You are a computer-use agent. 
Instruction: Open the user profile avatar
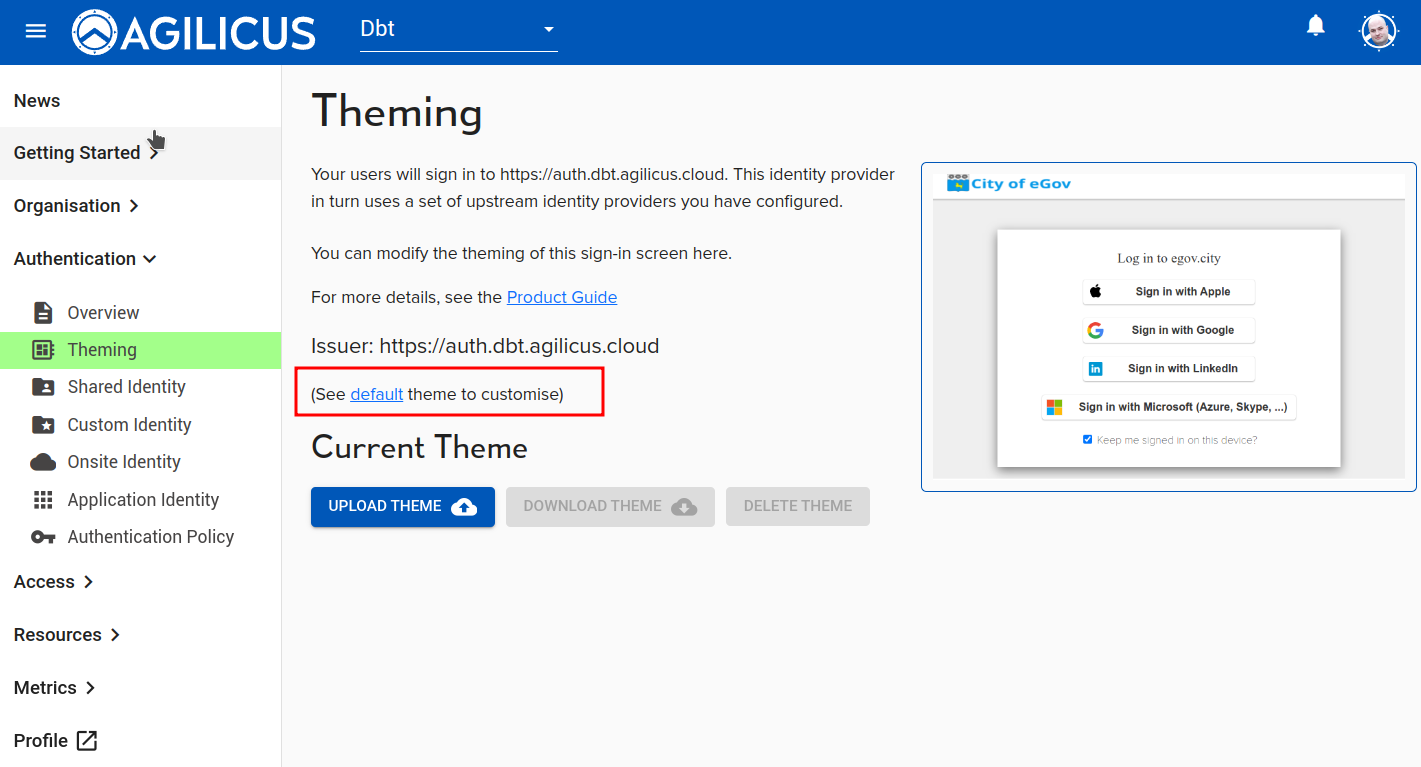coord(1379,31)
